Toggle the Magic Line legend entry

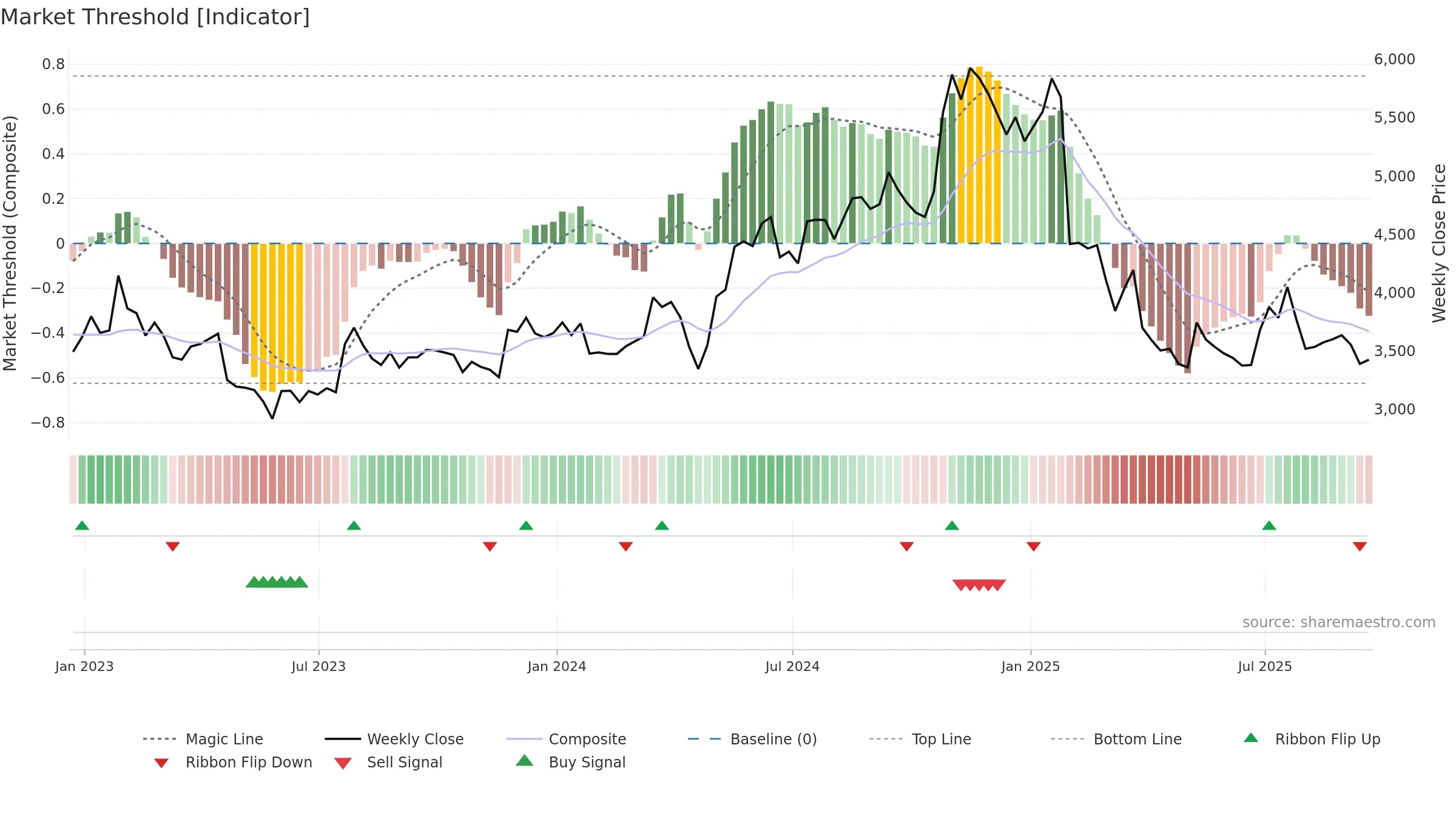(203, 739)
